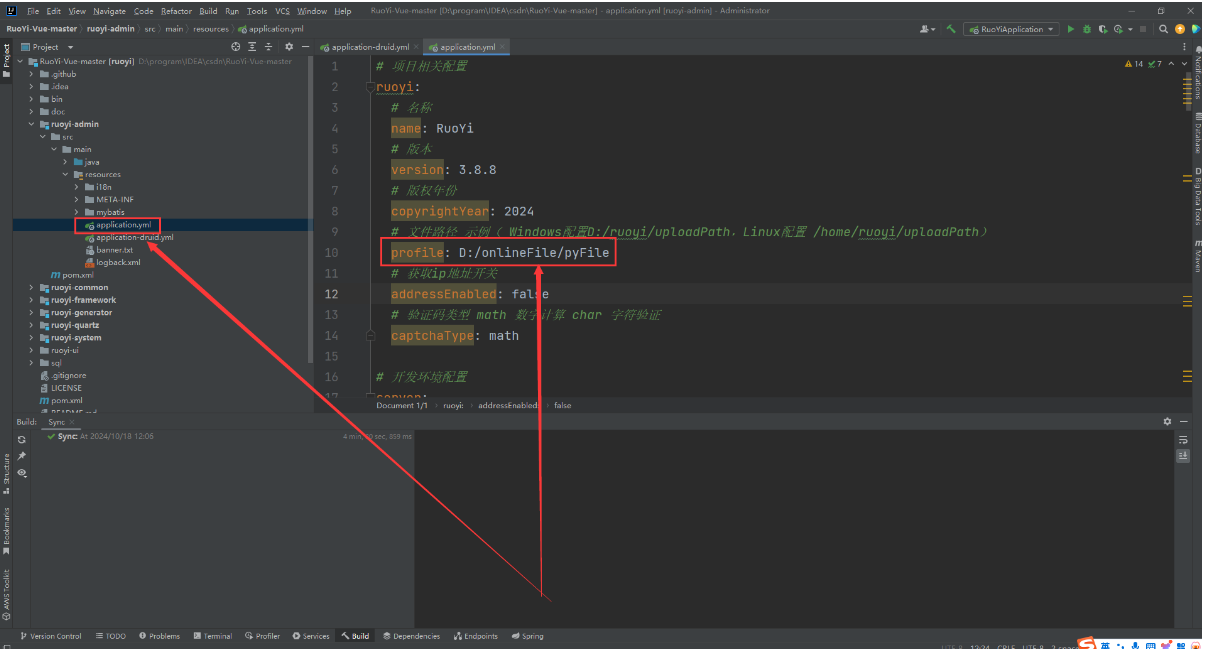
Task: Select logback.xml in project tree
Action: [113, 262]
